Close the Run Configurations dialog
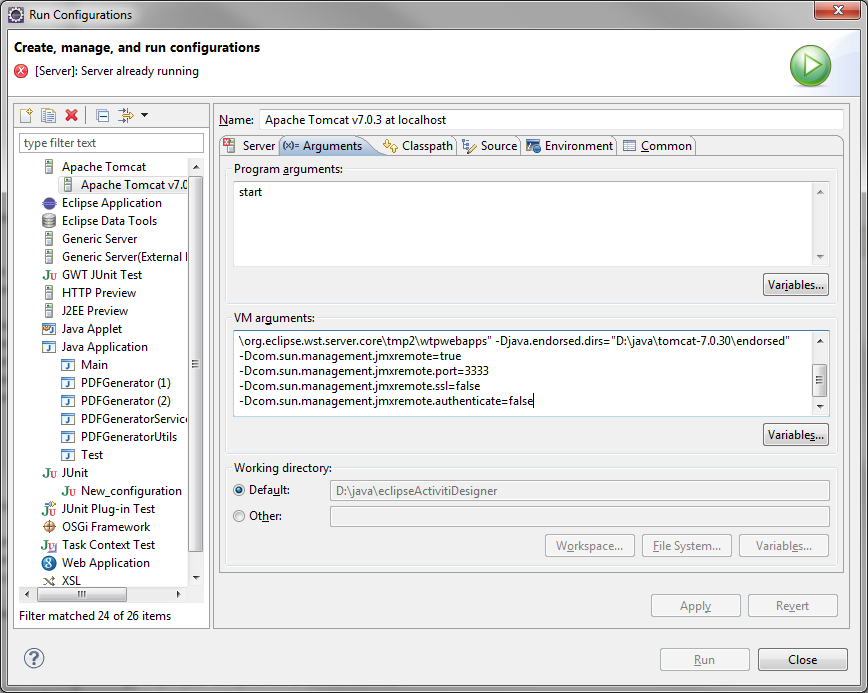Viewport: 868px width, 693px height. point(803,660)
